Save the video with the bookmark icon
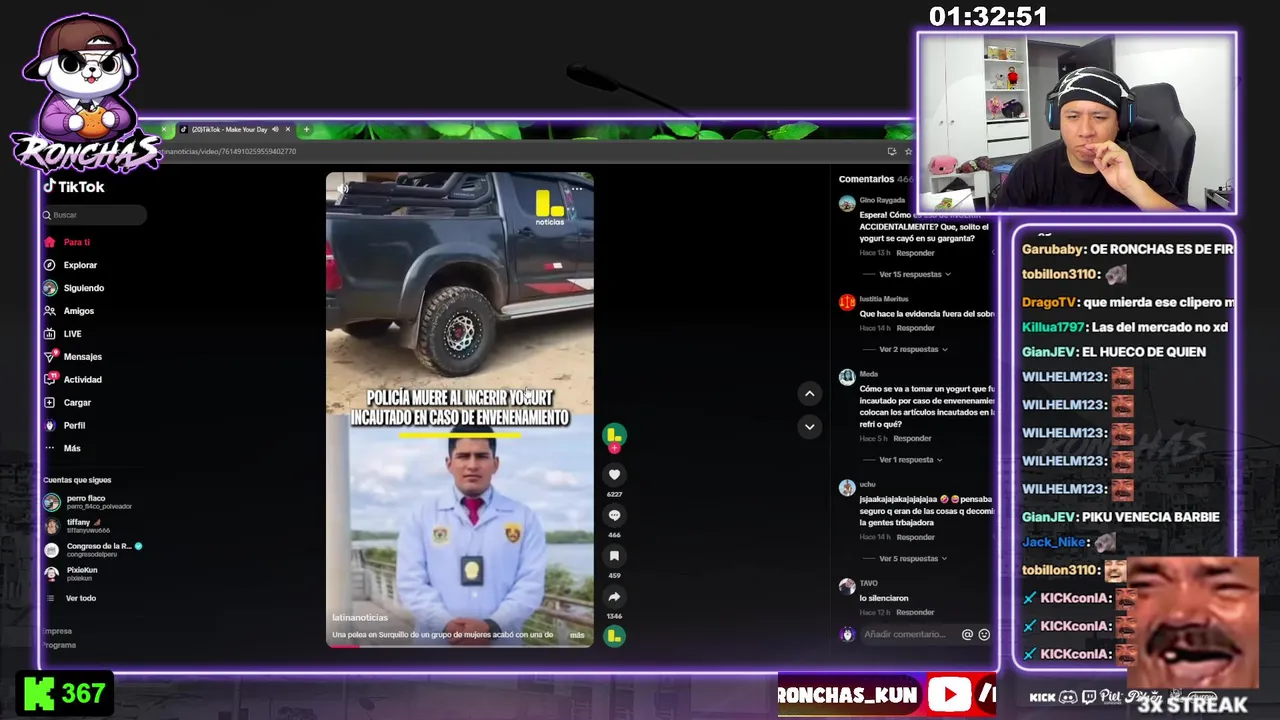 pyautogui.click(x=614, y=556)
